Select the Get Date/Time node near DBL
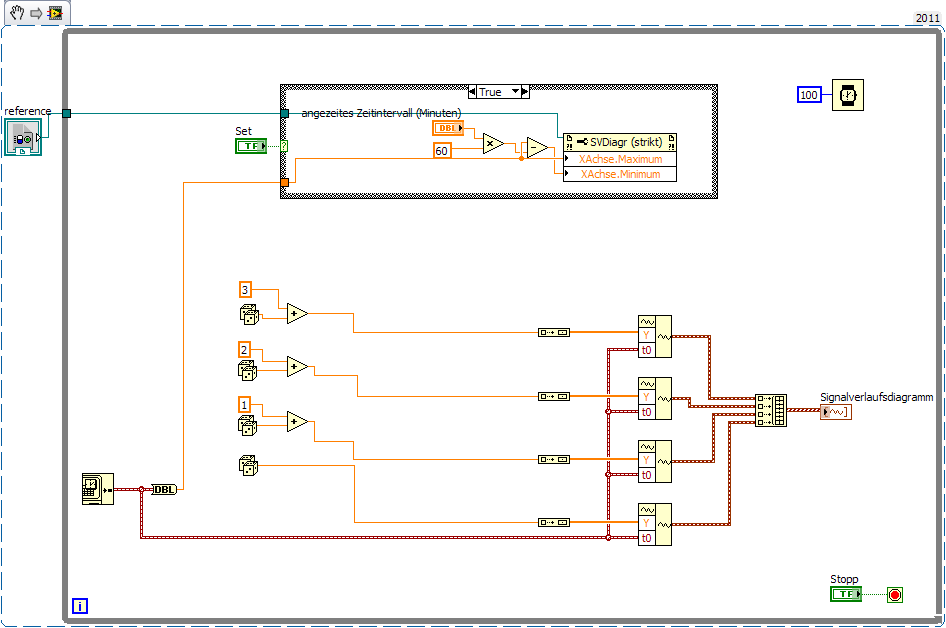Image resolution: width=946 pixels, height=628 pixels. tap(98, 489)
